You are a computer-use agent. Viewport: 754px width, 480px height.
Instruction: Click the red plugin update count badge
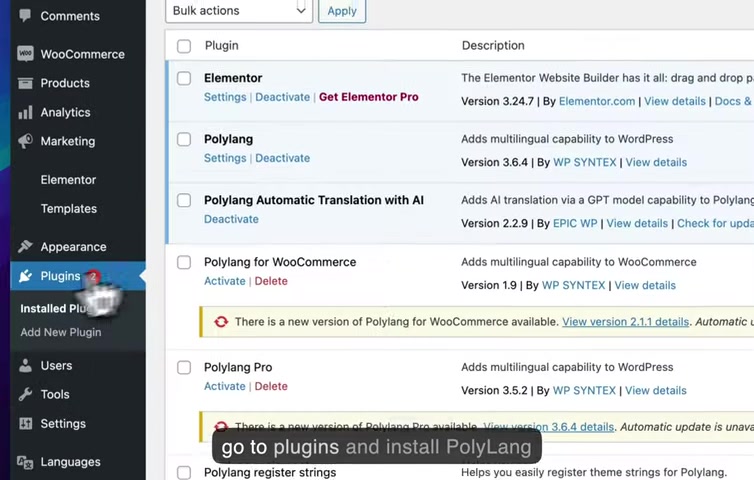pos(93,276)
